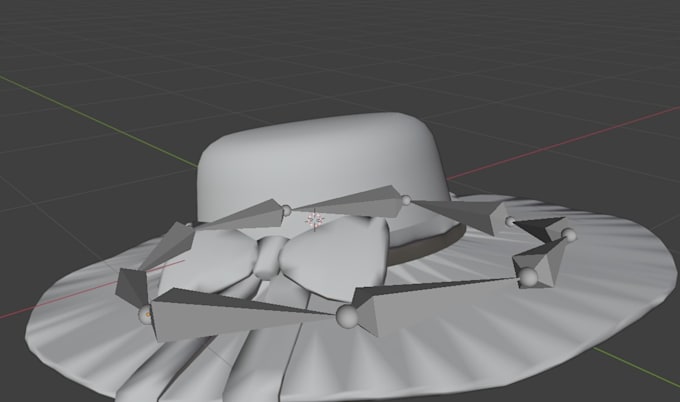
Task: Select the bone joint with orange dot
Action: click(146, 314)
